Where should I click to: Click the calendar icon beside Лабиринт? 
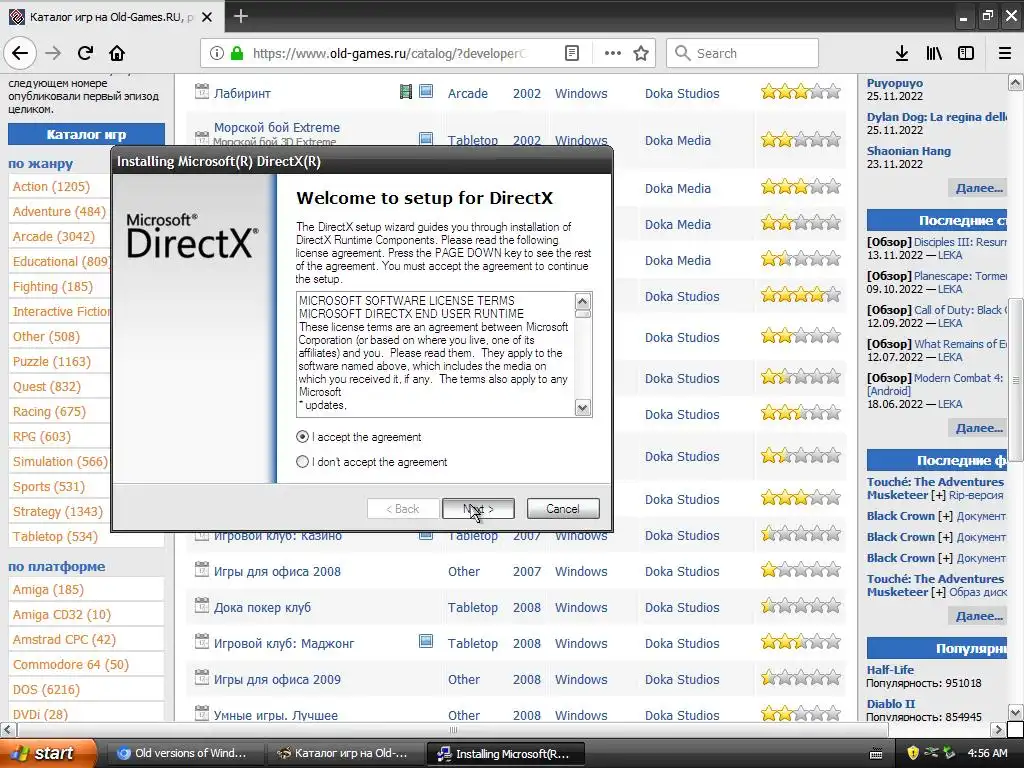pos(202,91)
